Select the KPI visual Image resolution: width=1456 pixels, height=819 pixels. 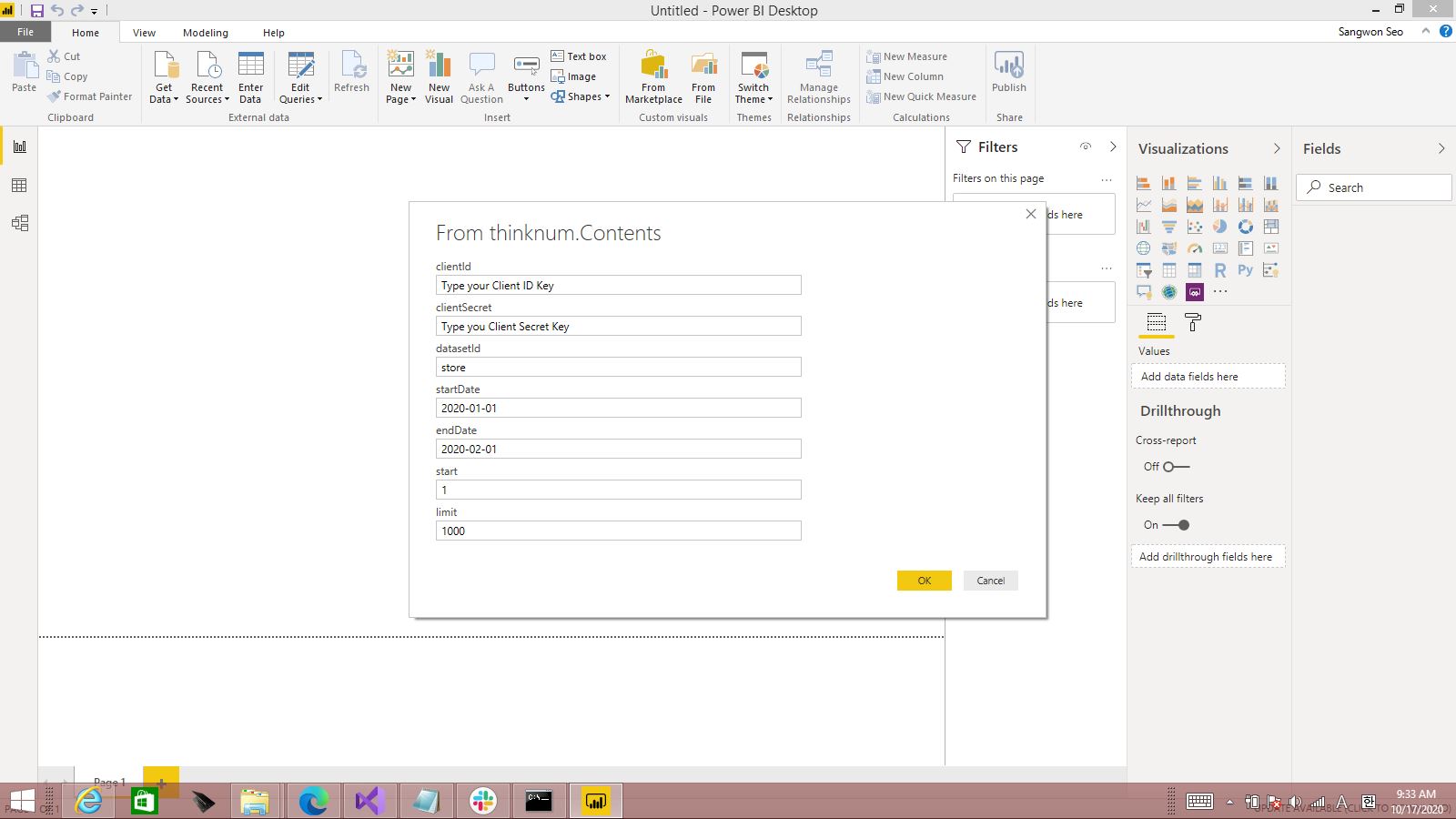point(1271,248)
